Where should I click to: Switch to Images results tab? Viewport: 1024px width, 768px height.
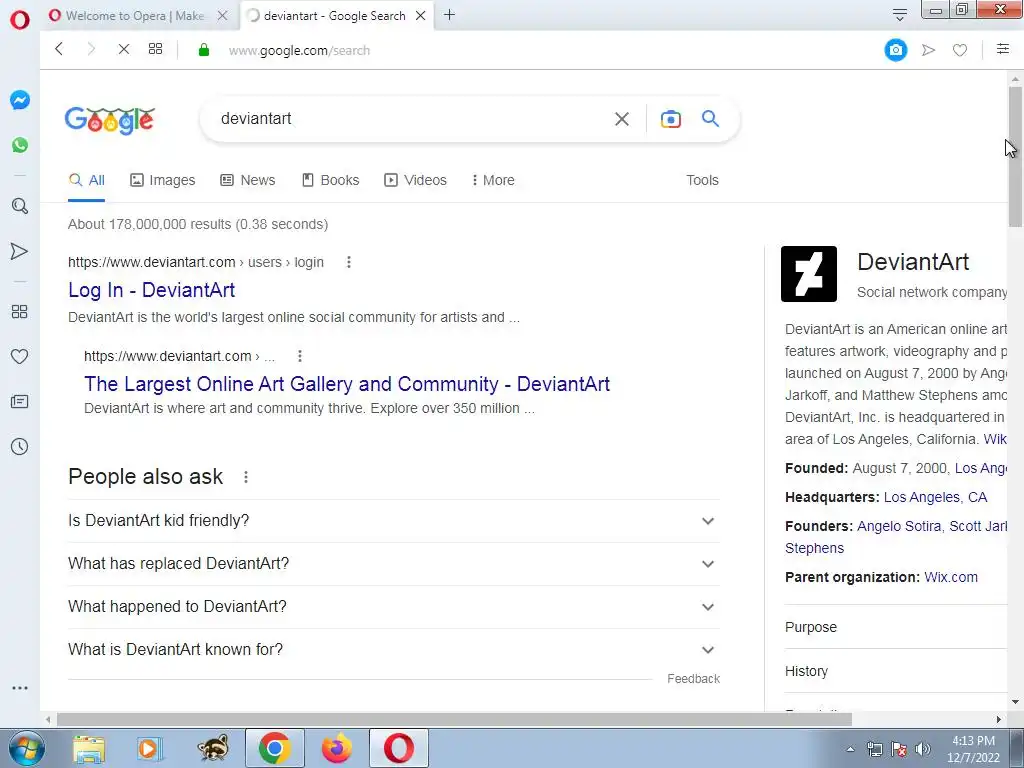(x=163, y=180)
